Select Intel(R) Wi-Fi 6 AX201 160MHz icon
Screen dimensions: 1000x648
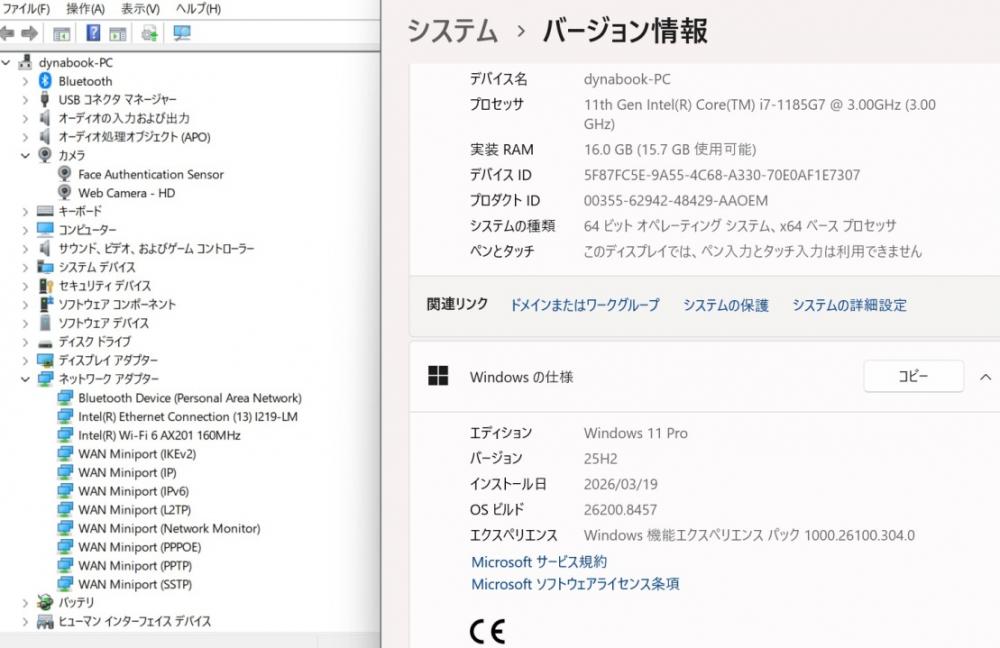(64, 435)
